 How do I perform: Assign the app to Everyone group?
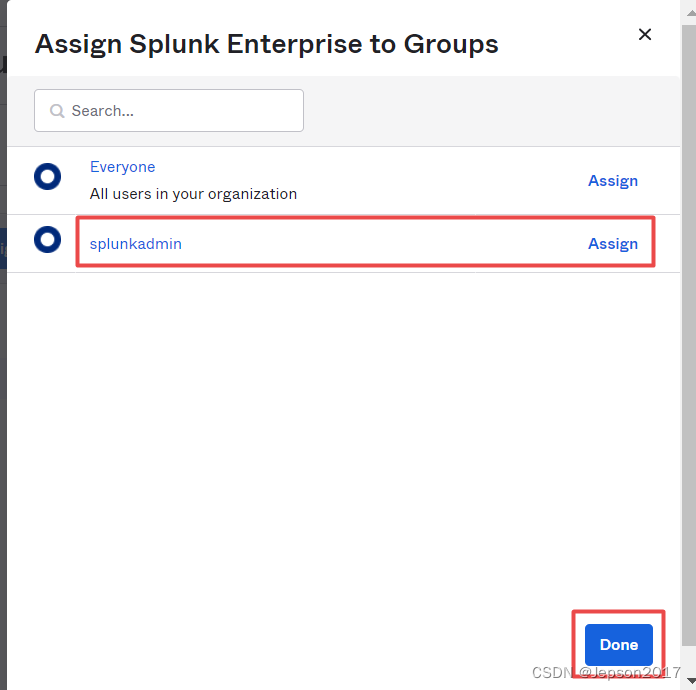pyautogui.click(x=613, y=181)
